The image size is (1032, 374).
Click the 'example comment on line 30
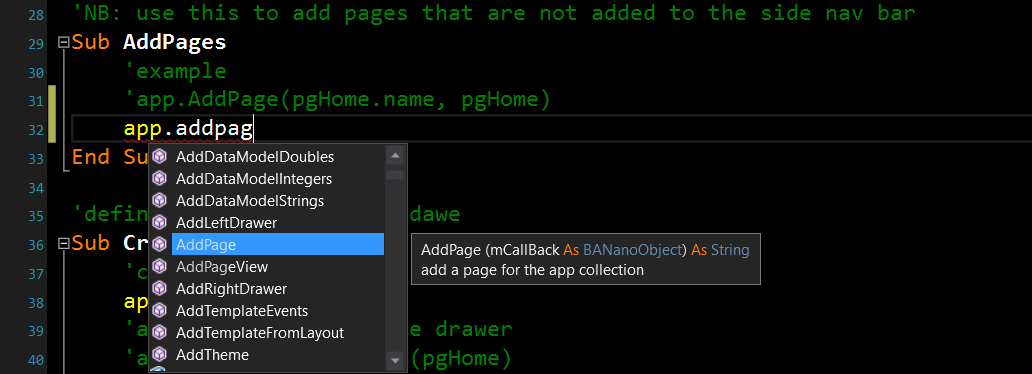tap(175, 71)
